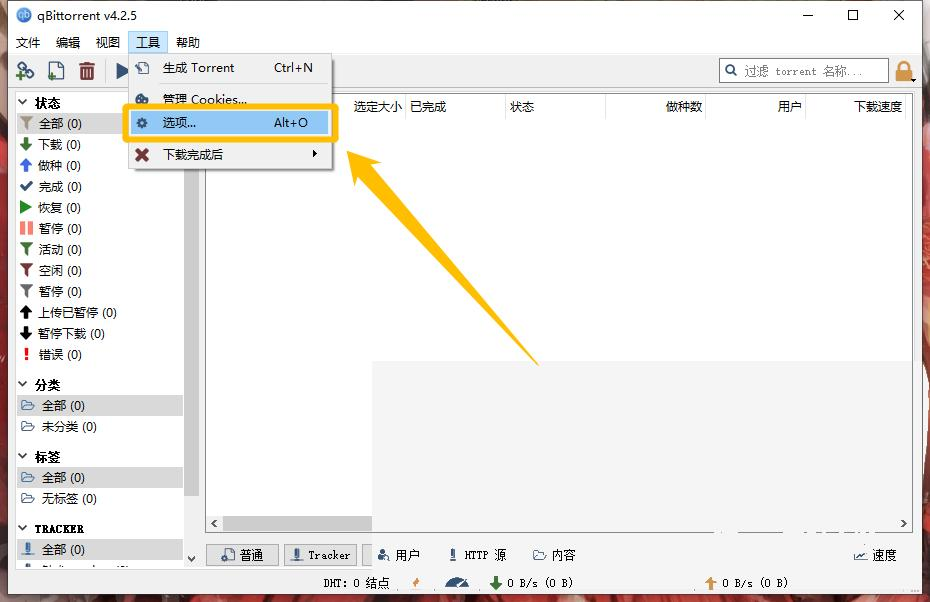Switch to the 用户 tab
The width and height of the screenshot is (930, 602).
tap(399, 555)
